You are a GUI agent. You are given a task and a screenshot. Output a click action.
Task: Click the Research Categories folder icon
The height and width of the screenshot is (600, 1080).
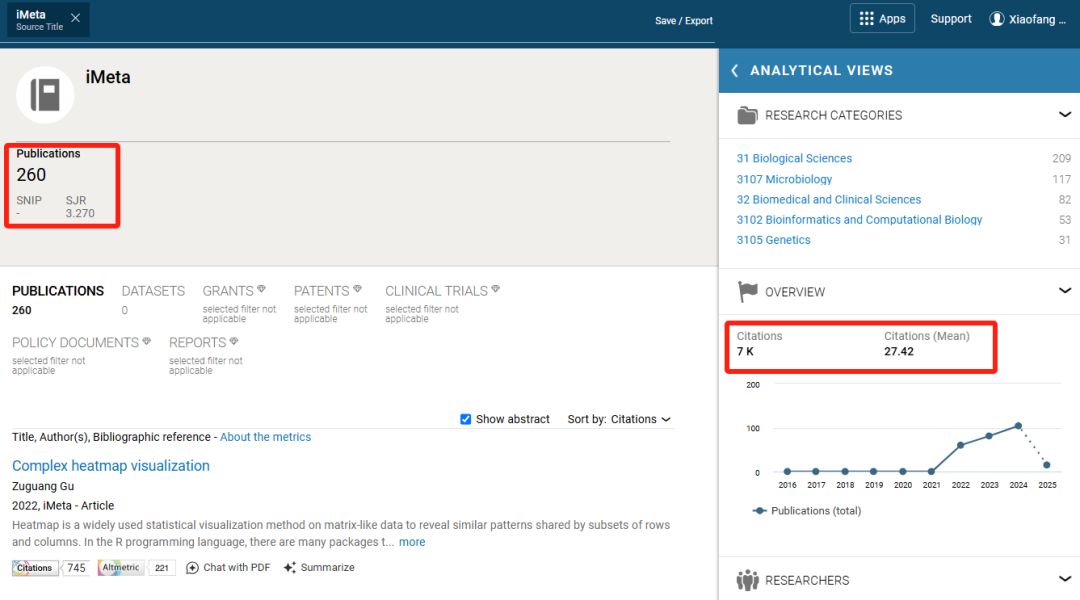[747, 115]
